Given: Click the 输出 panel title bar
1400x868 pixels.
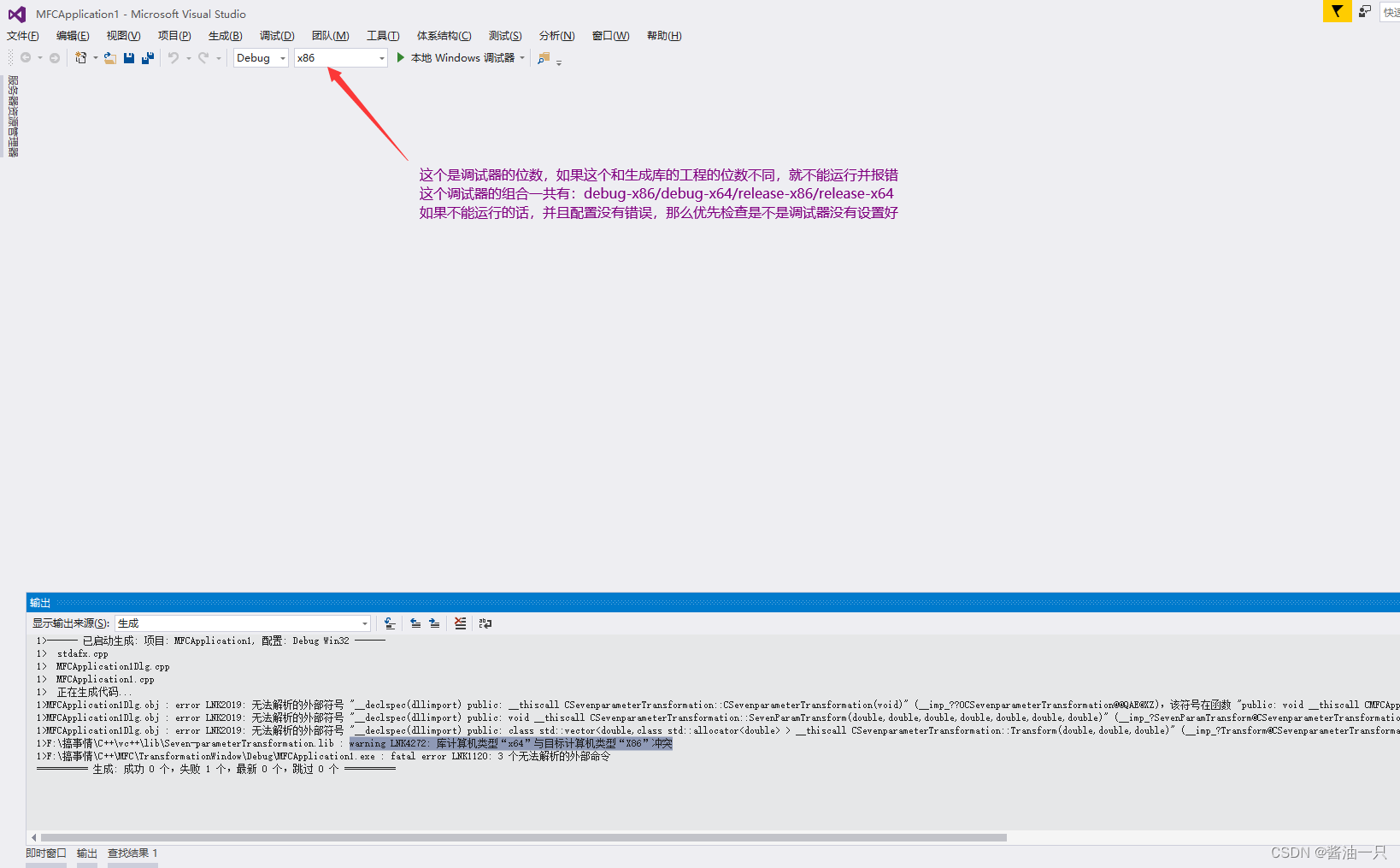Looking at the screenshot, I should [x=713, y=603].
